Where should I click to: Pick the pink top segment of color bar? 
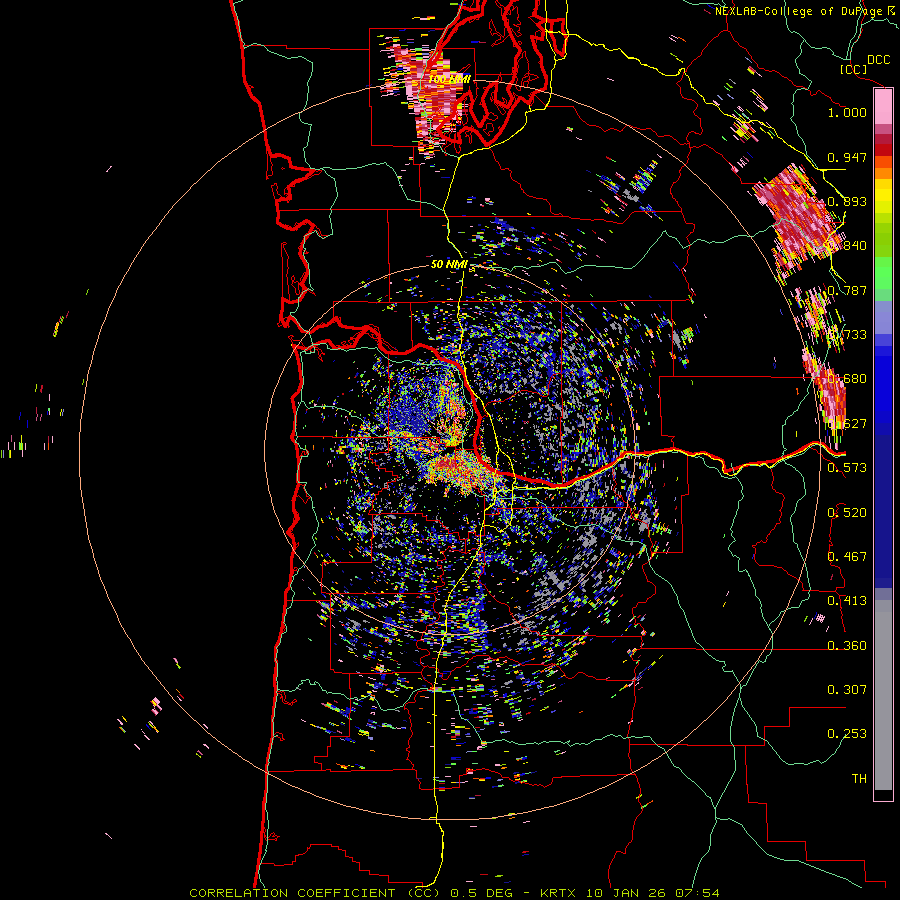tap(883, 106)
